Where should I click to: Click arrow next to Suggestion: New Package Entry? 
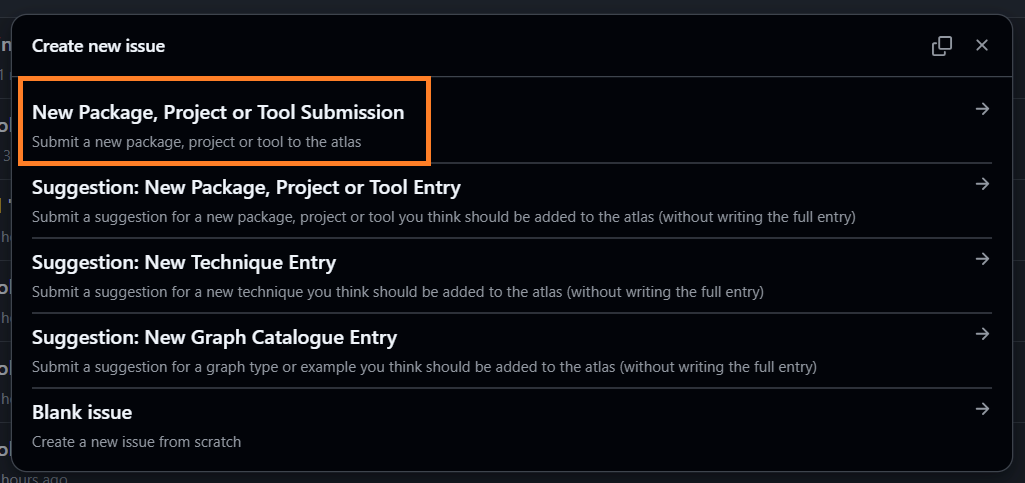(x=982, y=184)
